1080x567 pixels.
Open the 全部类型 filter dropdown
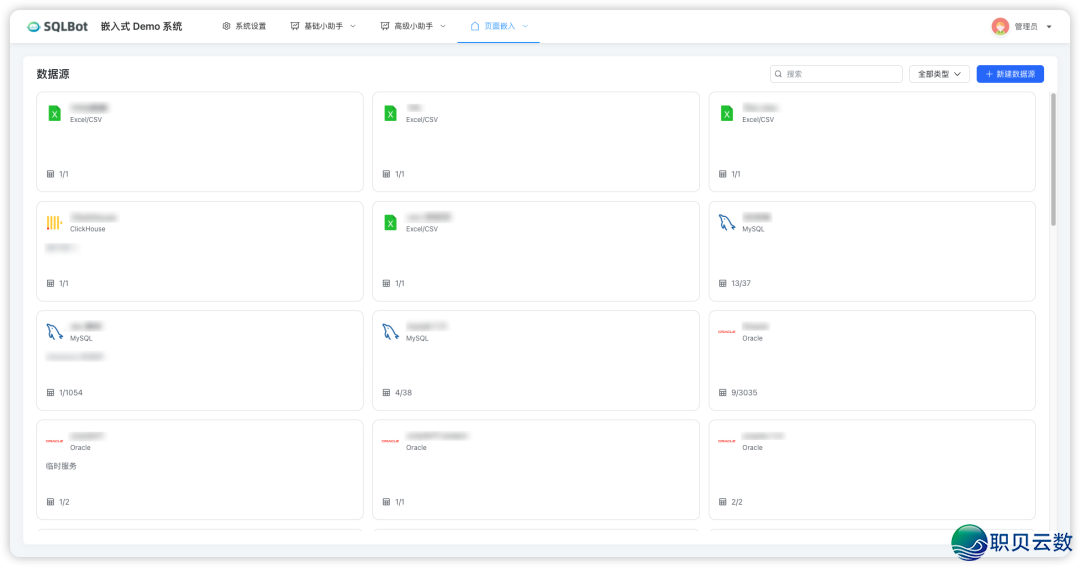pos(939,74)
